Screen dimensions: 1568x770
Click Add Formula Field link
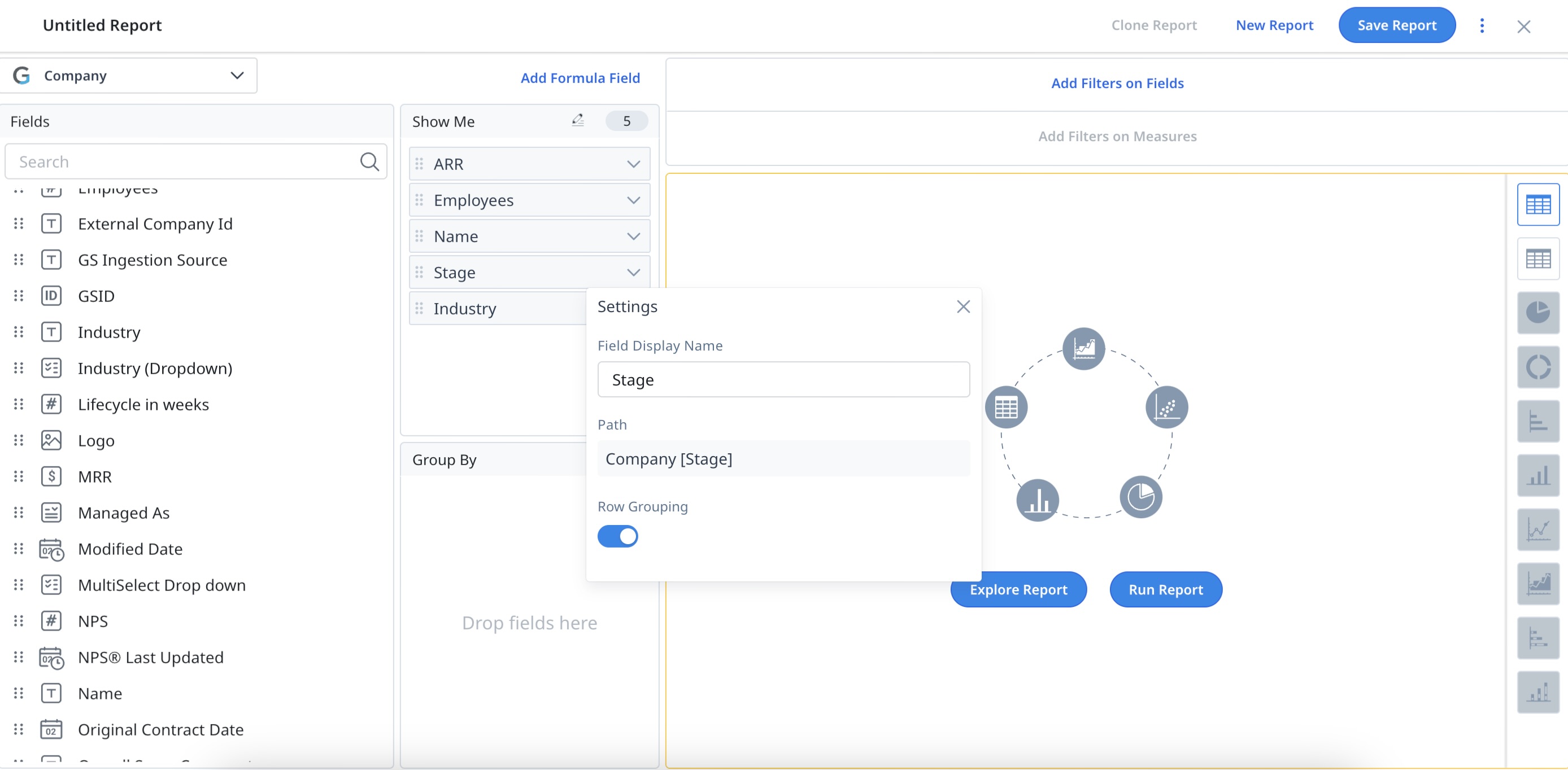(x=580, y=78)
